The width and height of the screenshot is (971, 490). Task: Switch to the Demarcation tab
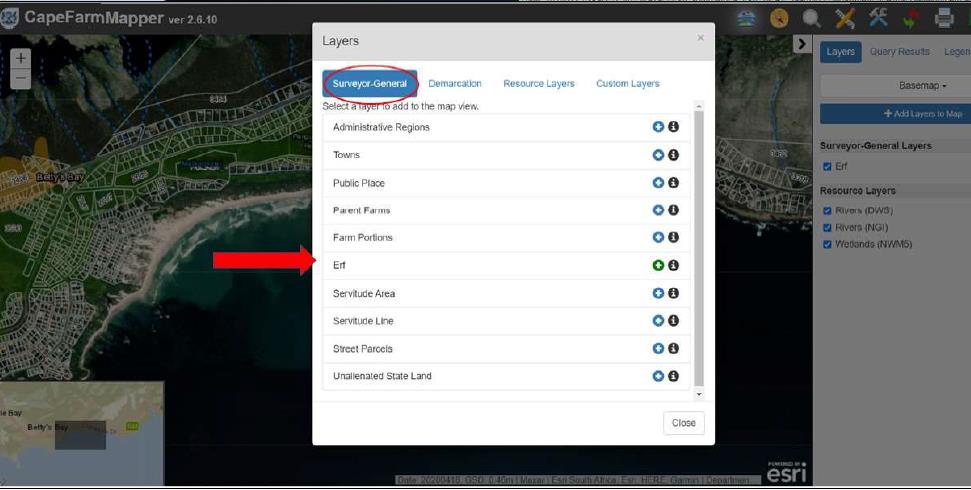coord(455,84)
